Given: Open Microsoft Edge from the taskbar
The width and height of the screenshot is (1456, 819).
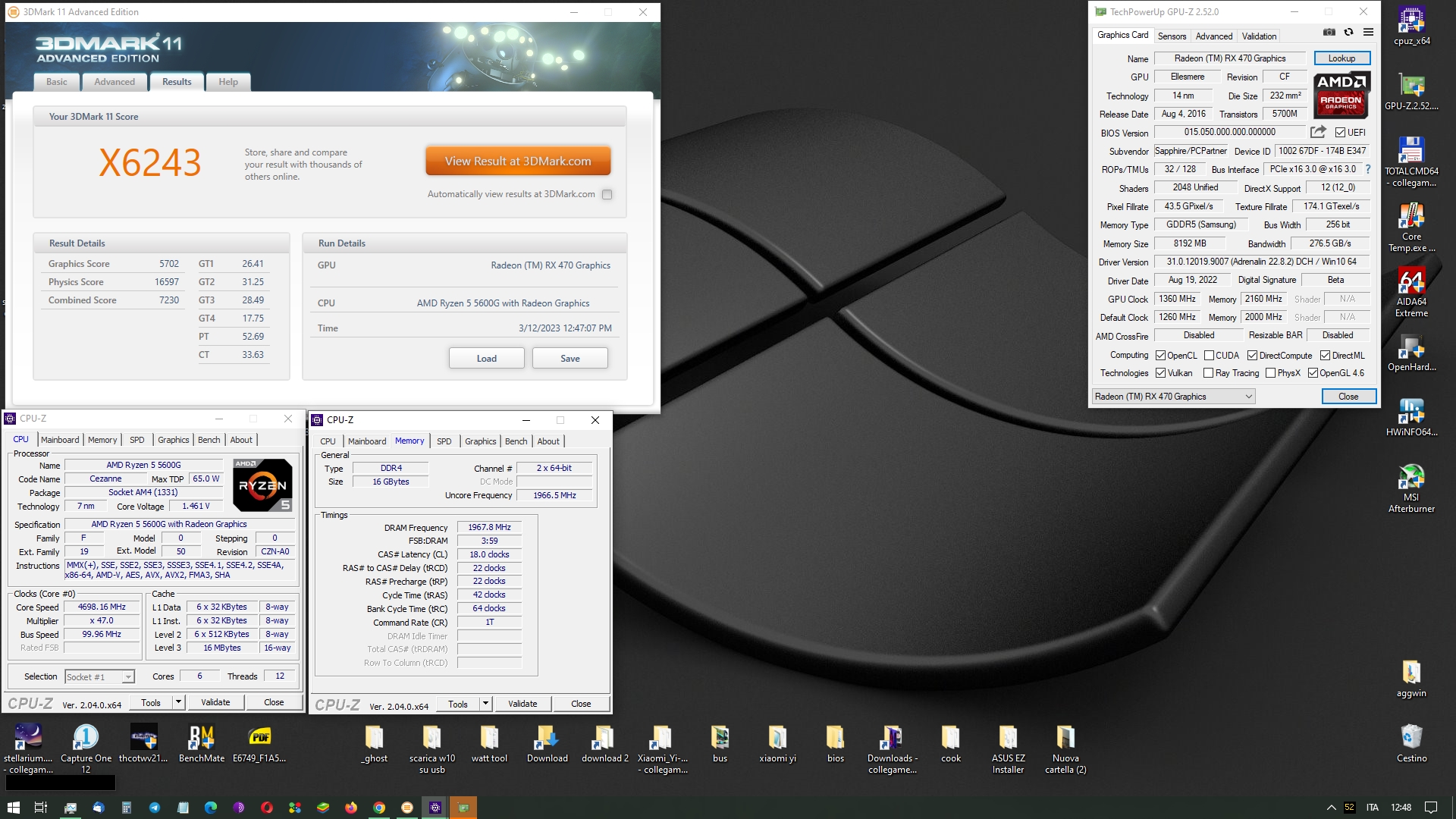Looking at the screenshot, I should [211, 808].
